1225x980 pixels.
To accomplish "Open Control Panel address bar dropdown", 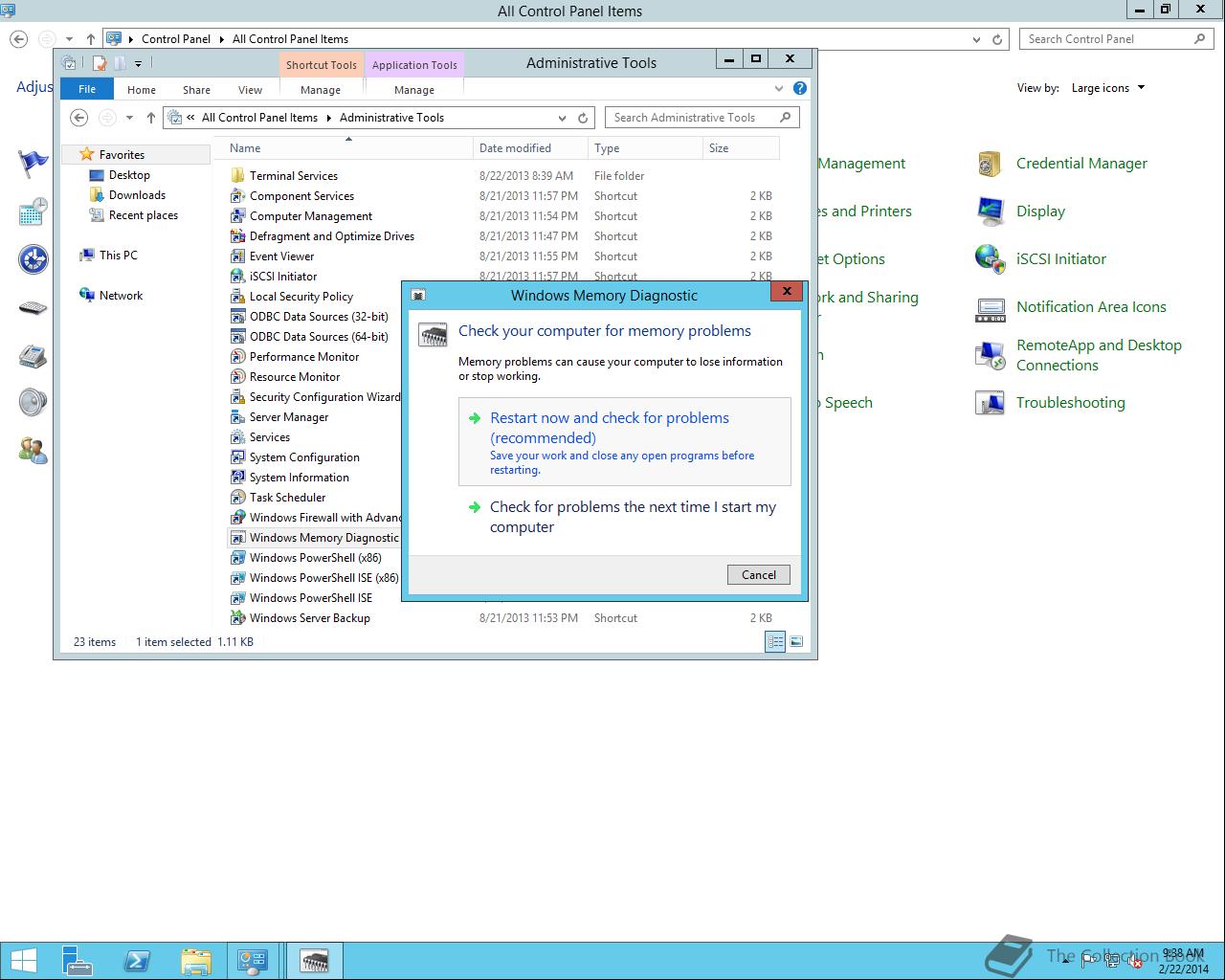I will click(976, 39).
